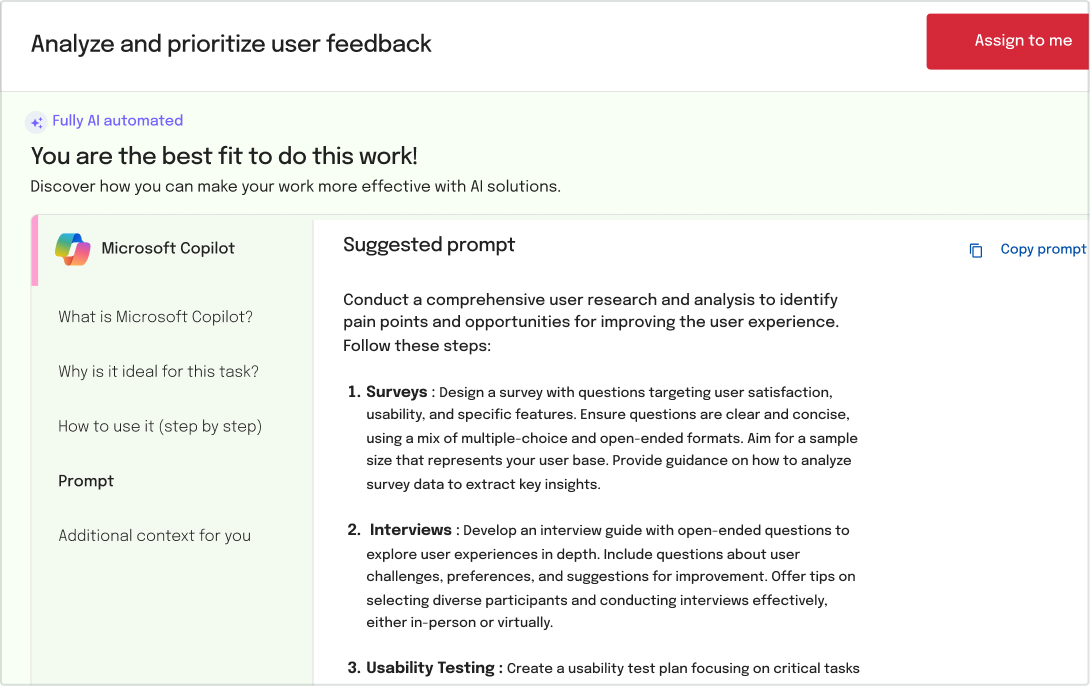Click the prompt's opening paragraph text
Screen dimensions: 1090x686
(591, 322)
